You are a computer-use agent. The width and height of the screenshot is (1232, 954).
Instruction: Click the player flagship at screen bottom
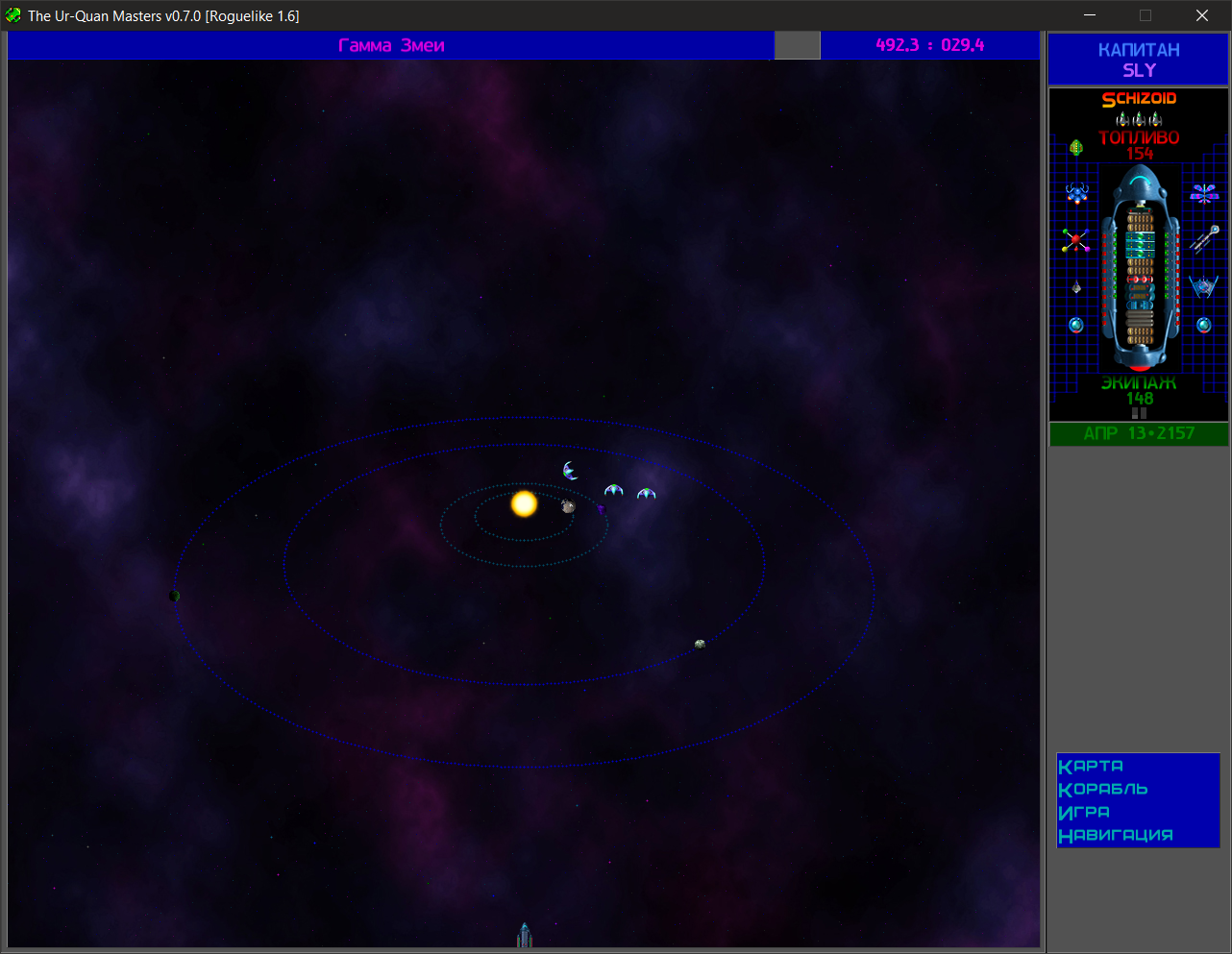524,936
